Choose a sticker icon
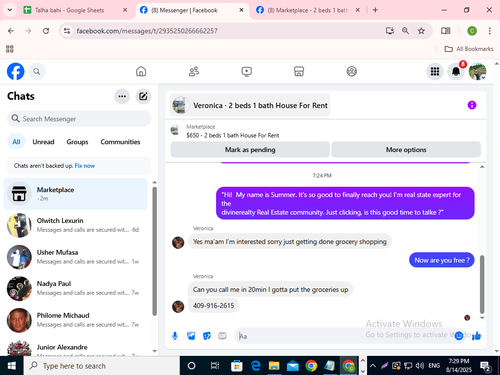 click(x=207, y=336)
